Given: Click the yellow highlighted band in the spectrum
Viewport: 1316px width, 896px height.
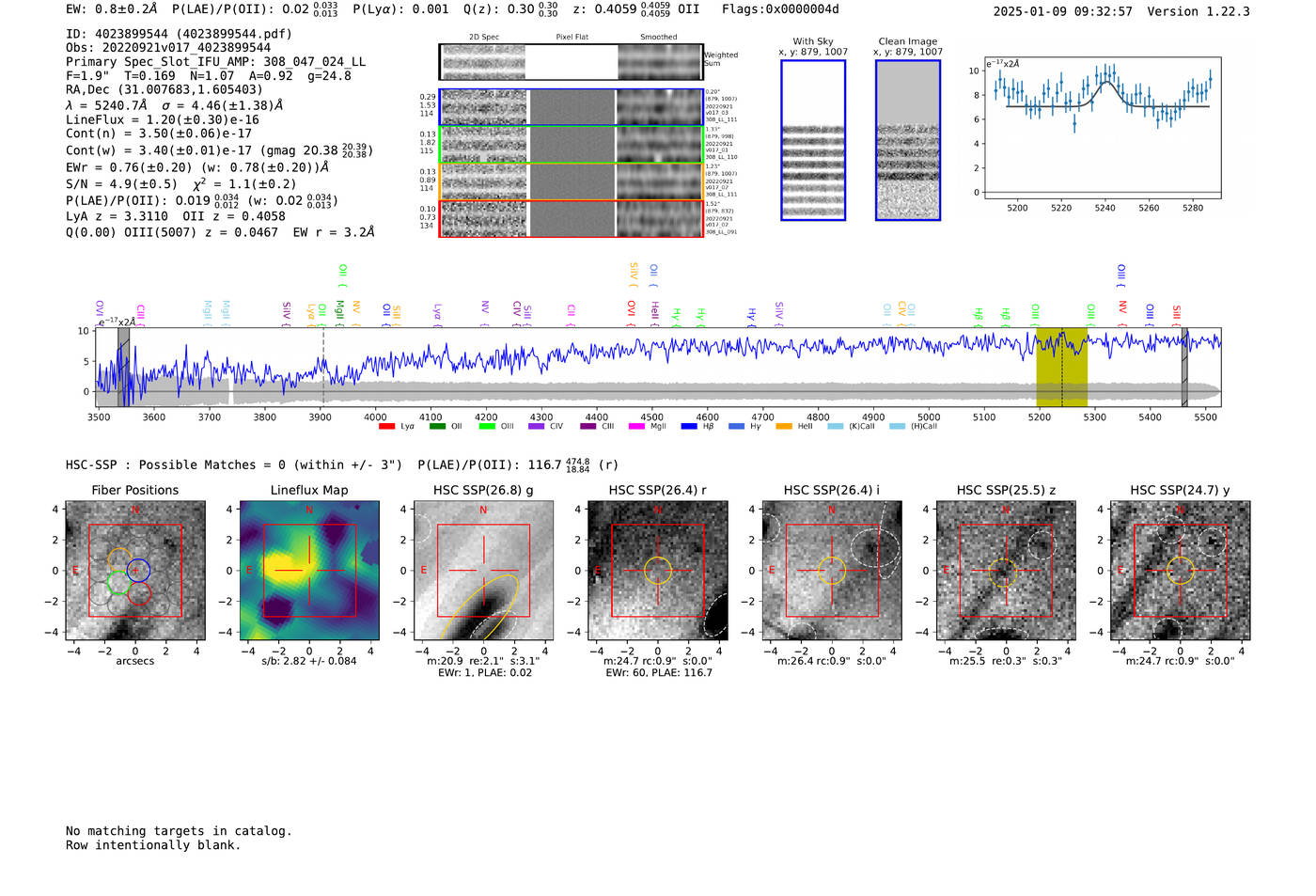Looking at the screenshot, I should tap(1061, 367).
